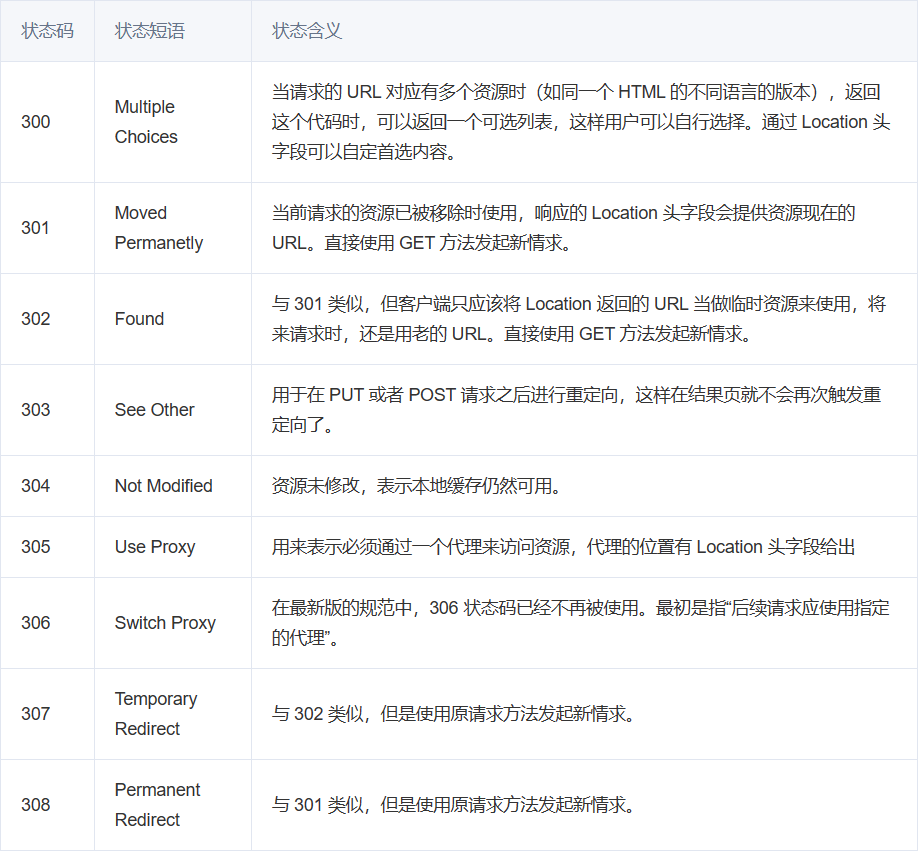Click the Moved Permanetly phrase

(158, 228)
